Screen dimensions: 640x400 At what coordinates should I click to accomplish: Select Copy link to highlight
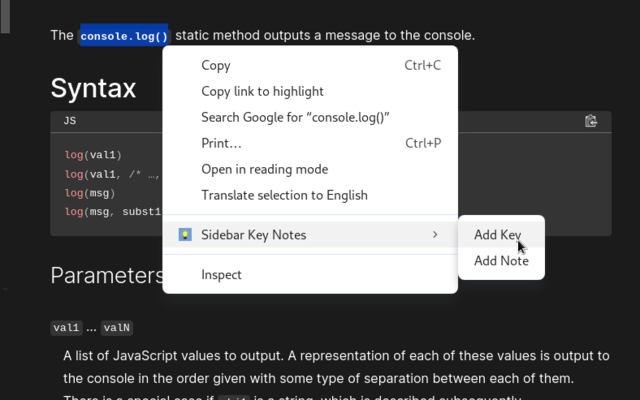click(310, 91)
